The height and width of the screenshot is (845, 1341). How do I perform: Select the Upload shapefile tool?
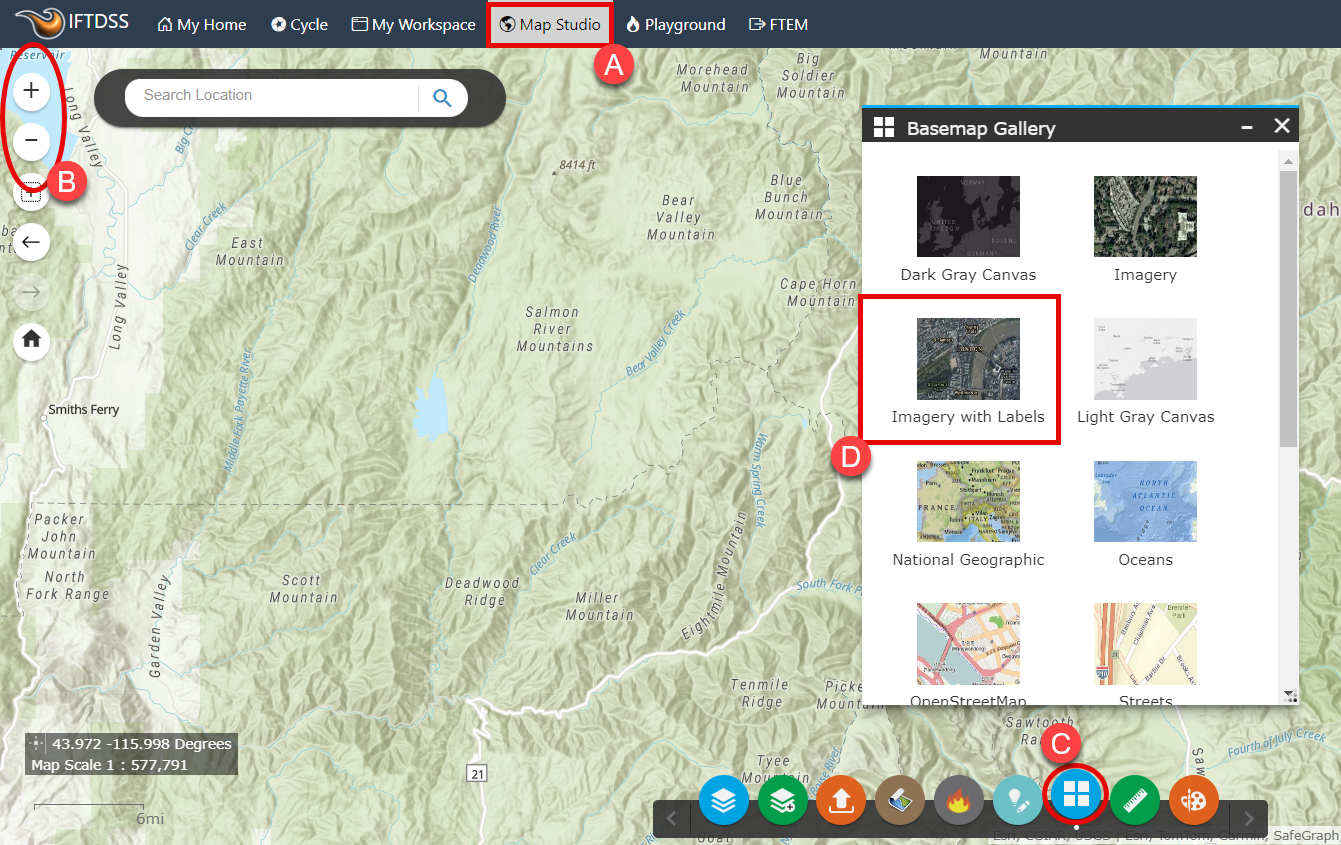[x=841, y=800]
